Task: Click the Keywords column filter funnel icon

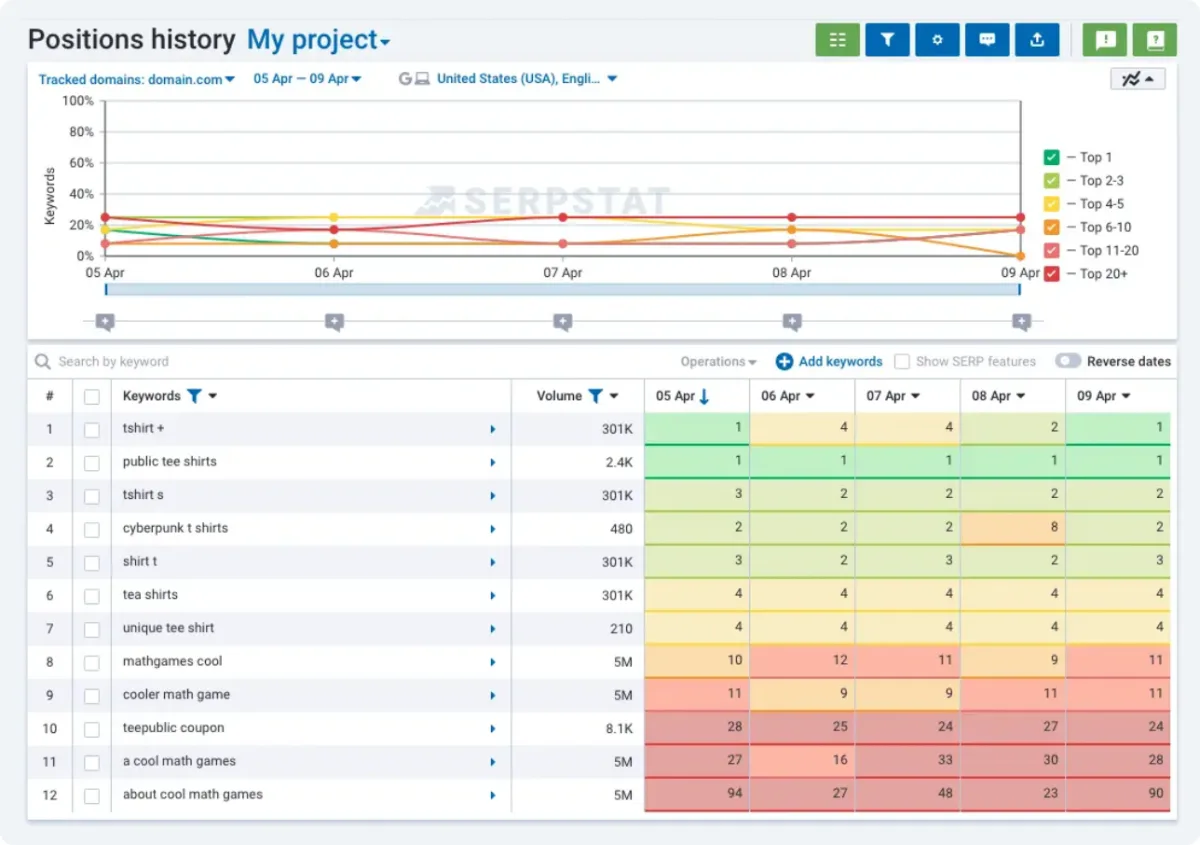Action: (x=194, y=396)
